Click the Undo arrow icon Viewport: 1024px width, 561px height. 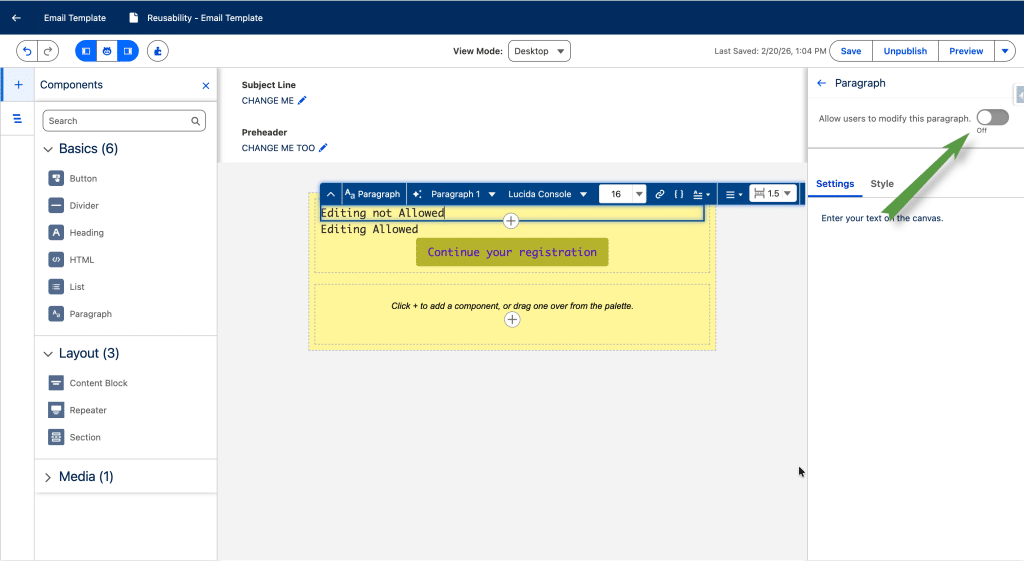27,51
